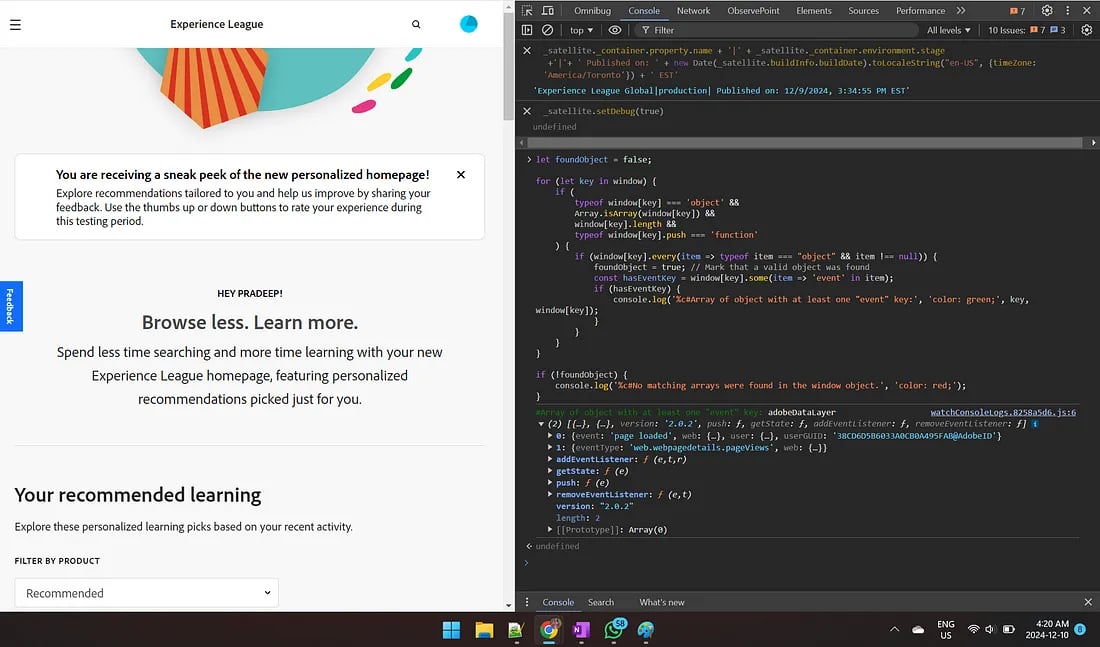Viewport: 1100px width, 647px height.
Task: Open the Paint palette app in taskbar
Action: click(x=646, y=629)
